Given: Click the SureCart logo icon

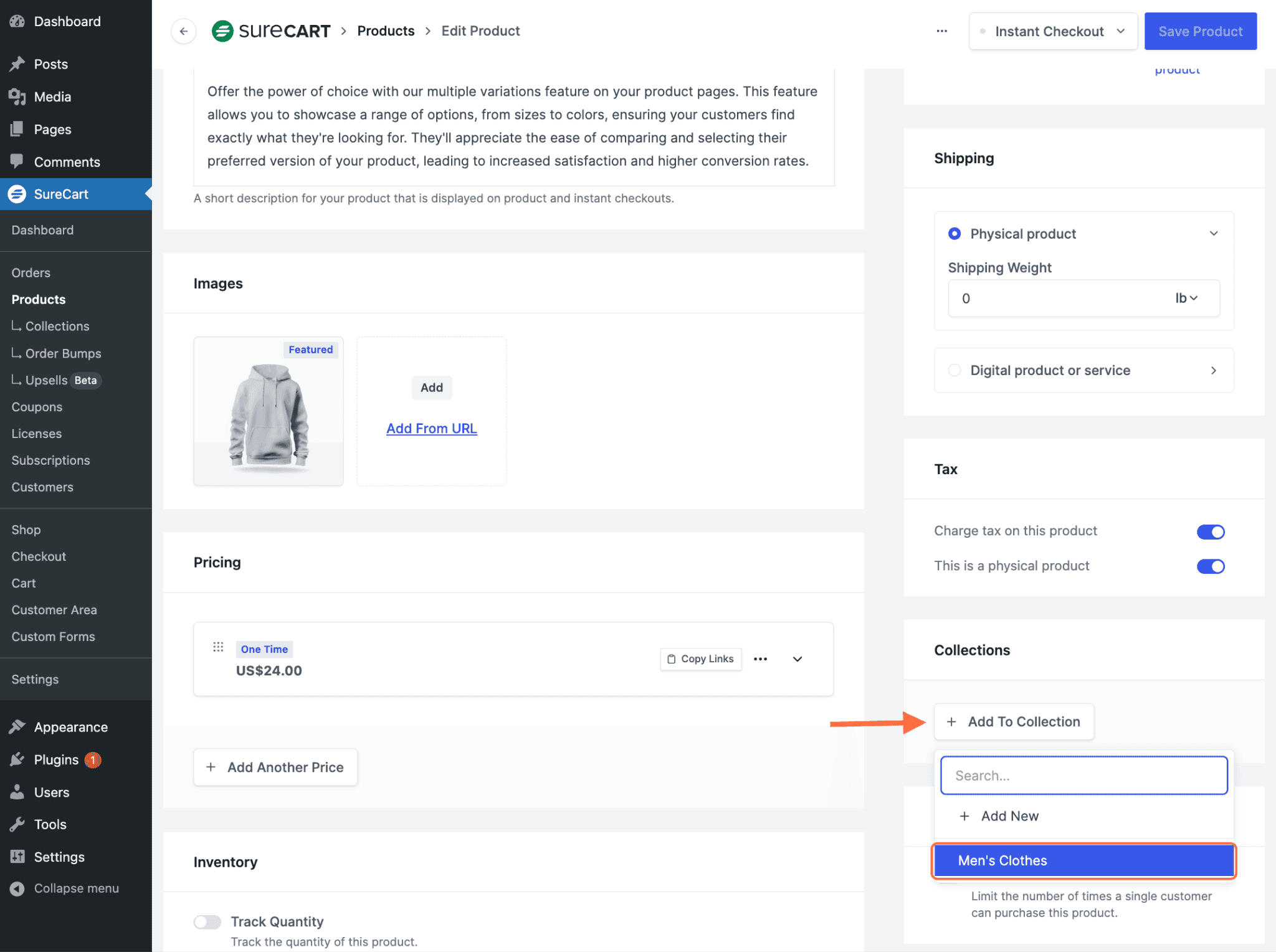Looking at the screenshot, I should [x=222, y=31].
